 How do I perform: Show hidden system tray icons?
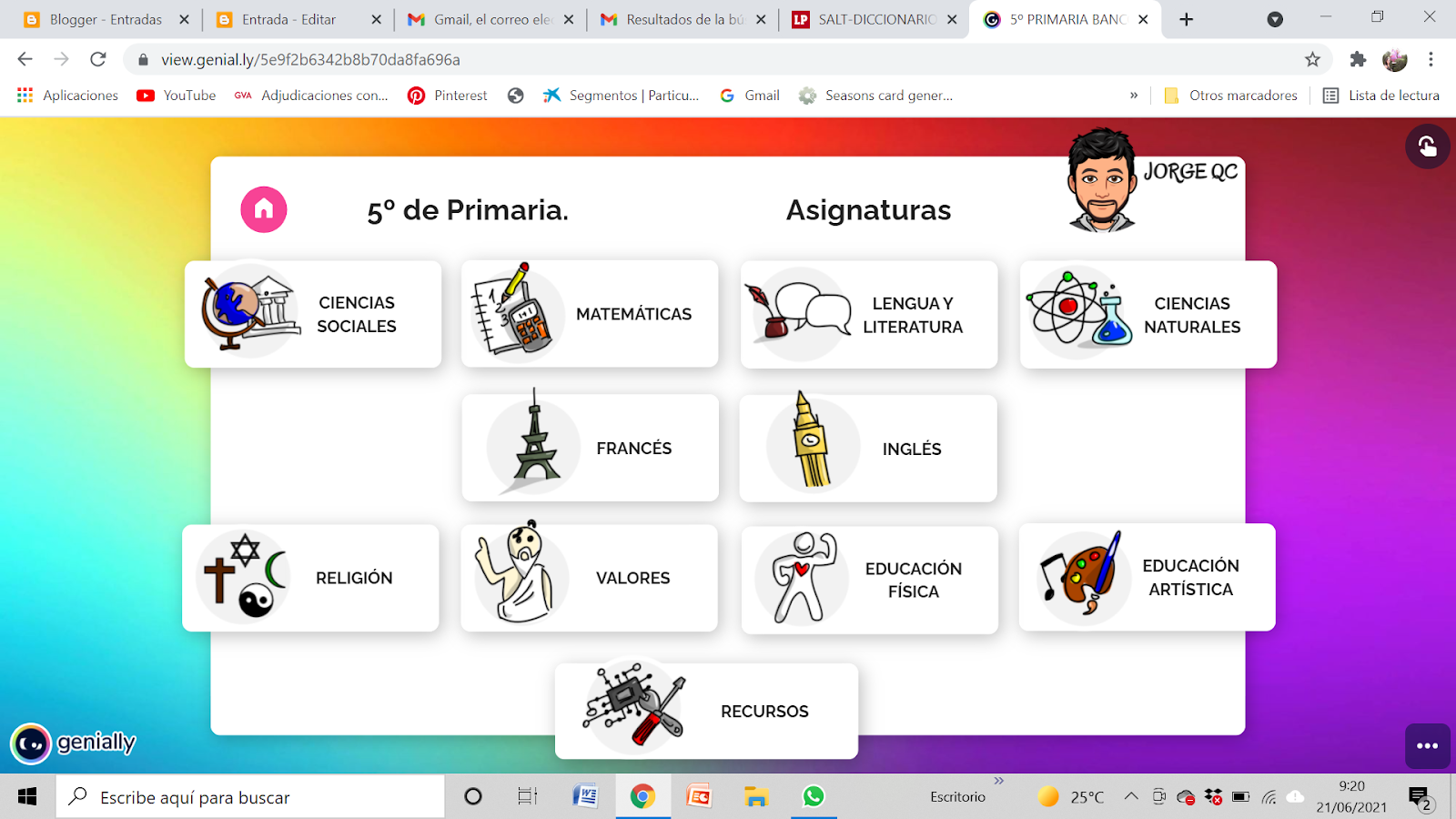point(1130,796)
